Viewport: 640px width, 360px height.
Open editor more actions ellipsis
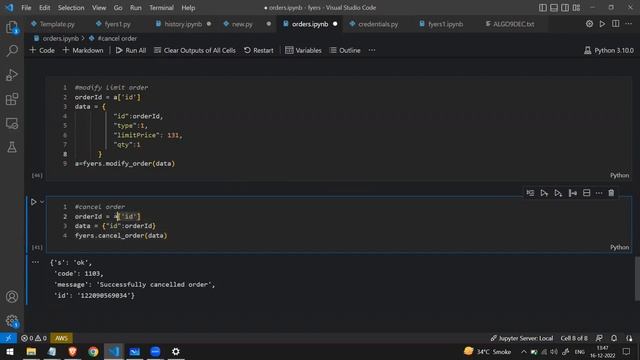click(x=629, y=24)
